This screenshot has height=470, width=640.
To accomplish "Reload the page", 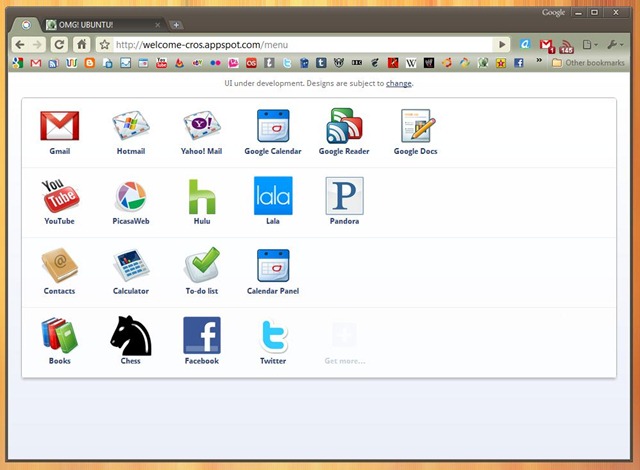I will [59, 44].
